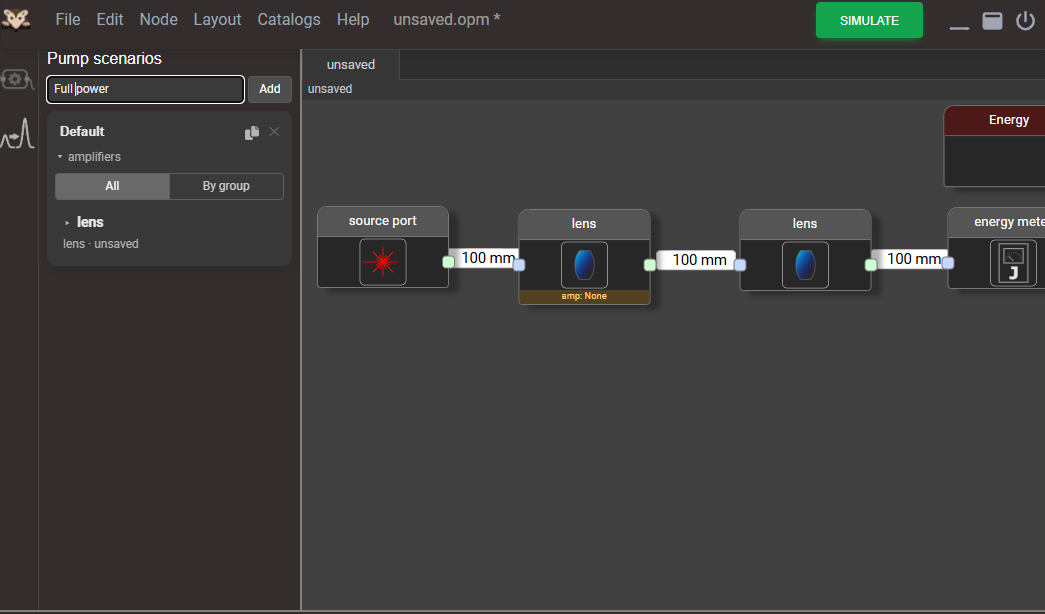
Task: Run the simulation with the SIMULATE button
Action: click(x=869, y=20)
